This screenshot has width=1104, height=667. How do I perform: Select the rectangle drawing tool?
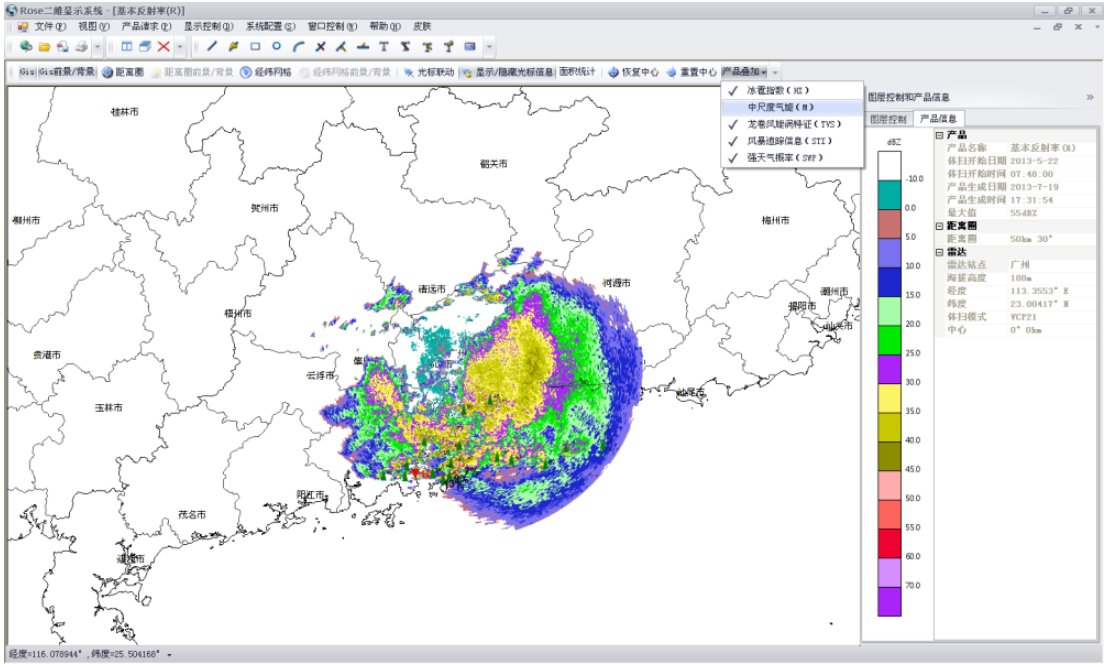(255, 46)
